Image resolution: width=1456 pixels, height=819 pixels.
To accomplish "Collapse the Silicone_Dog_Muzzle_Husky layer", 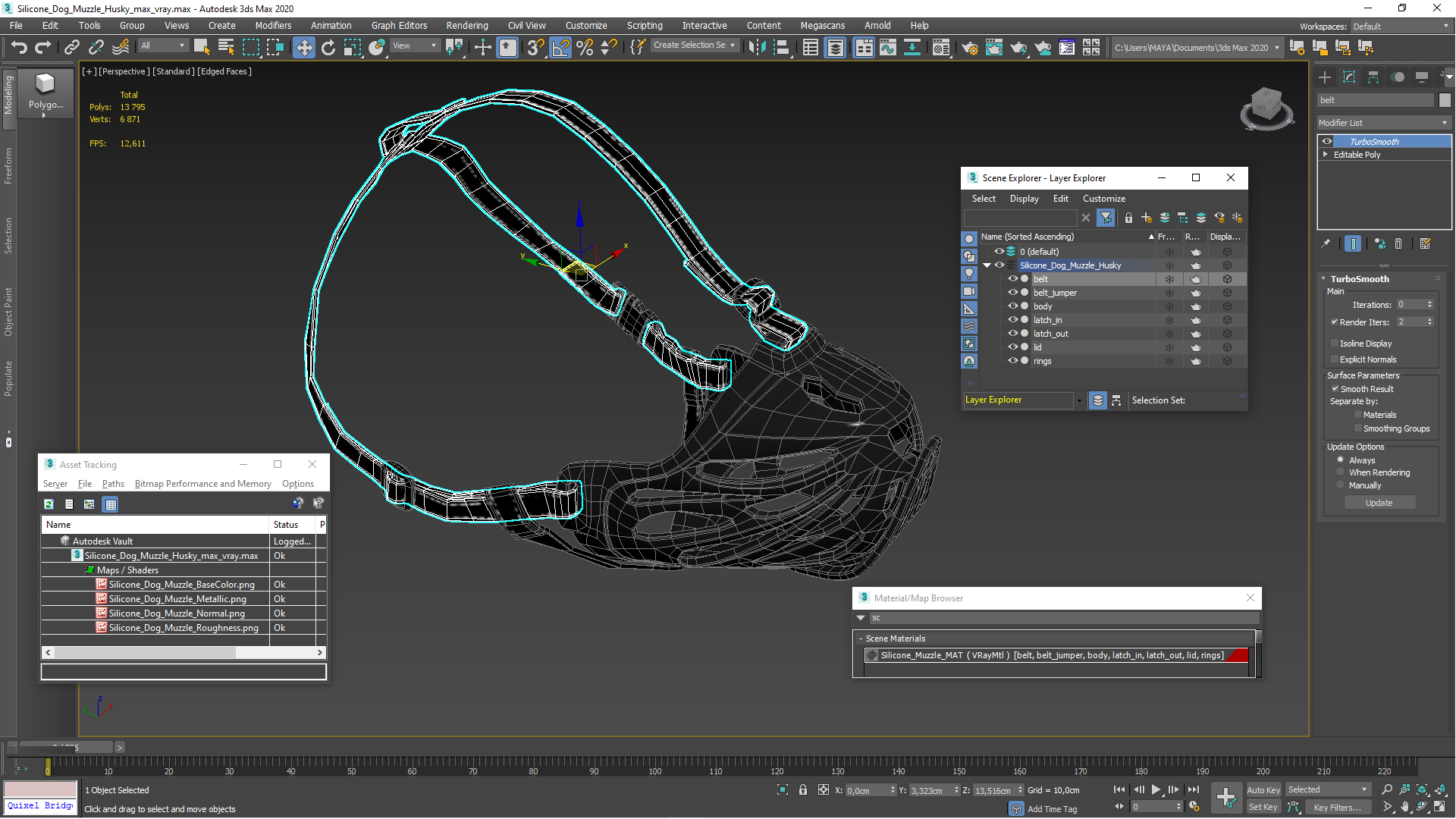I will pyautogui.click(x=987, y=265).
